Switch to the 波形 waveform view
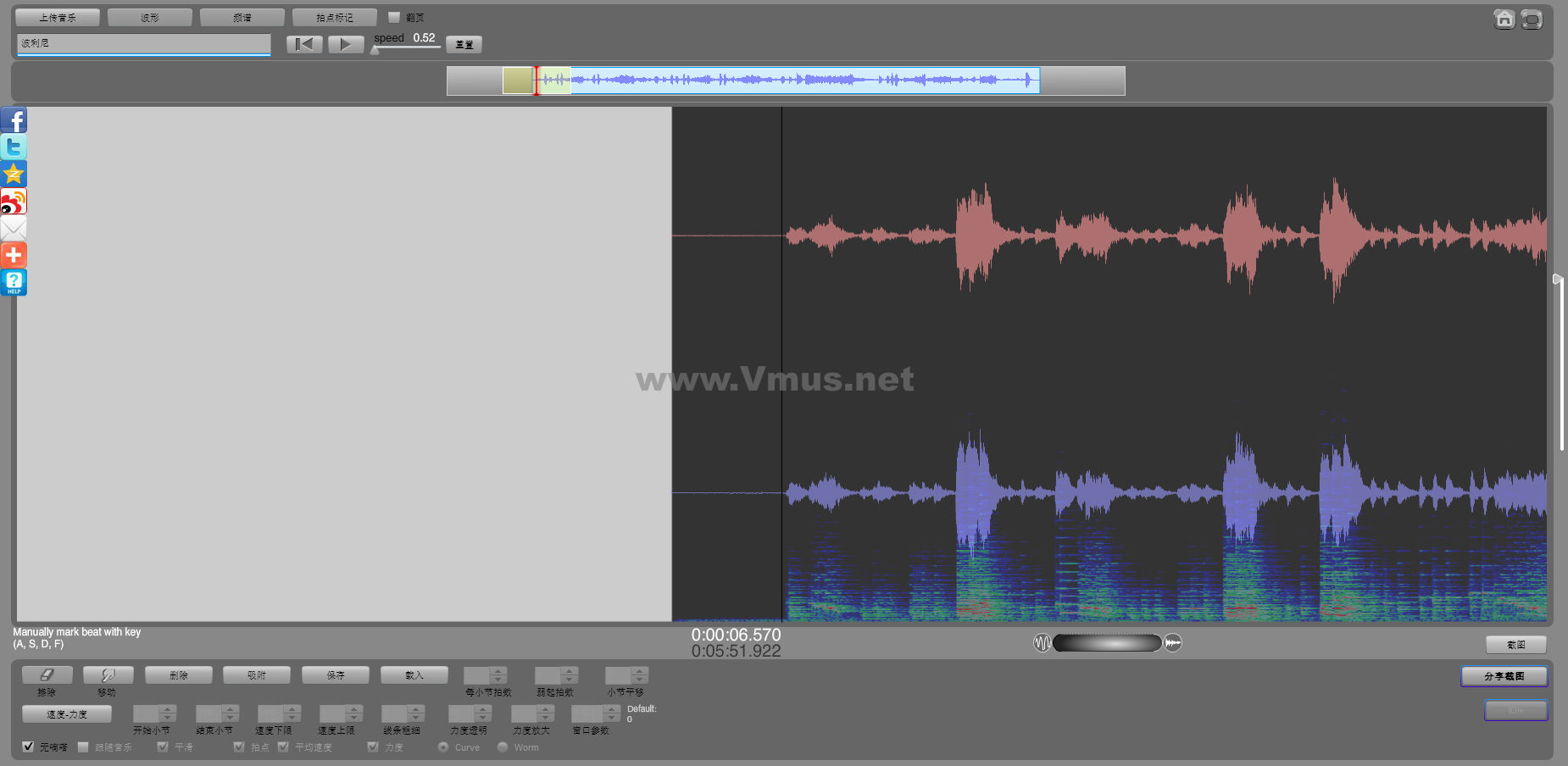The height and width of the screenshot is (766, 1568). [x=150, y=17]
